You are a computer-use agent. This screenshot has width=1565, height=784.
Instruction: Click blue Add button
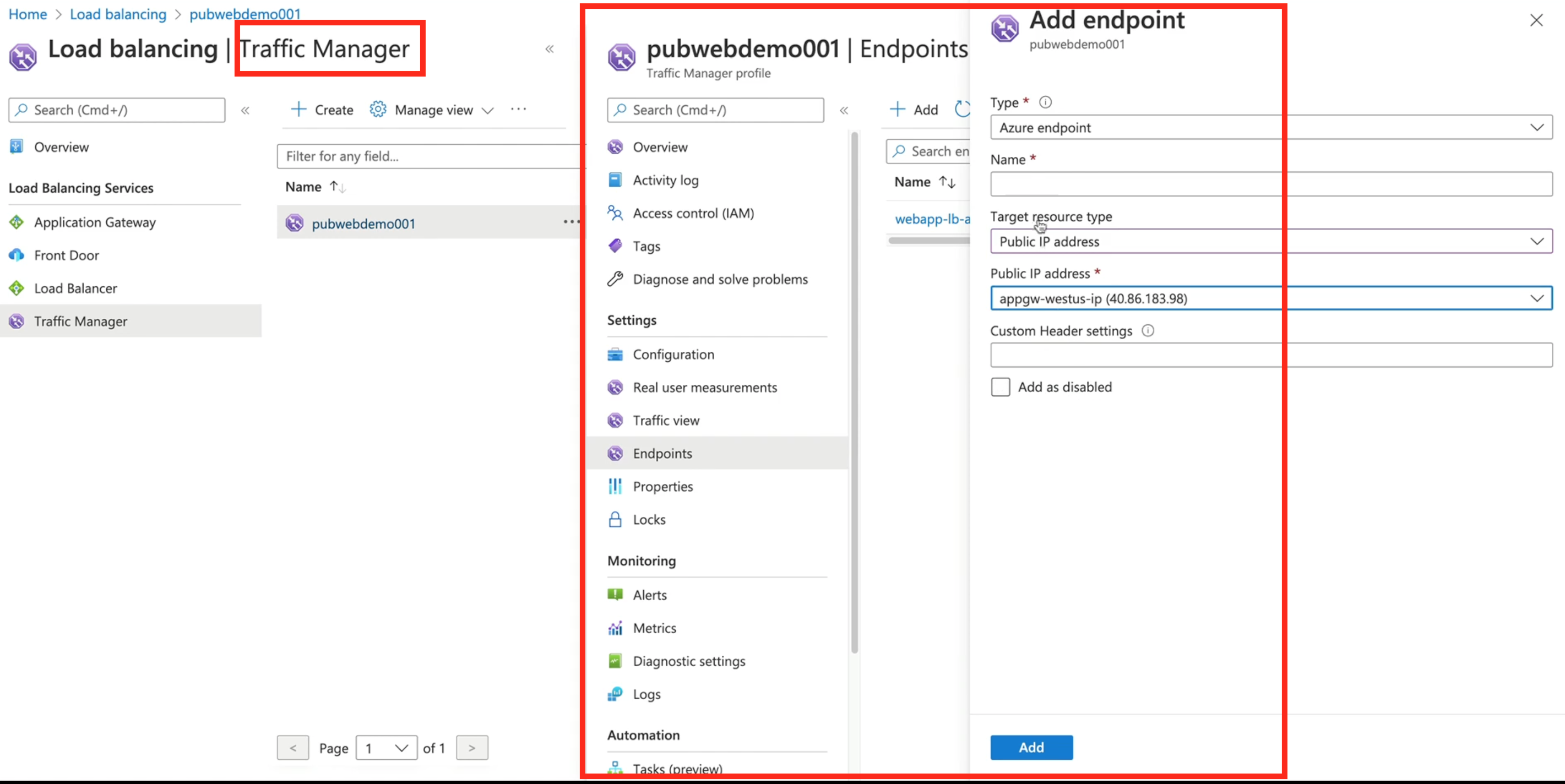1031,748
